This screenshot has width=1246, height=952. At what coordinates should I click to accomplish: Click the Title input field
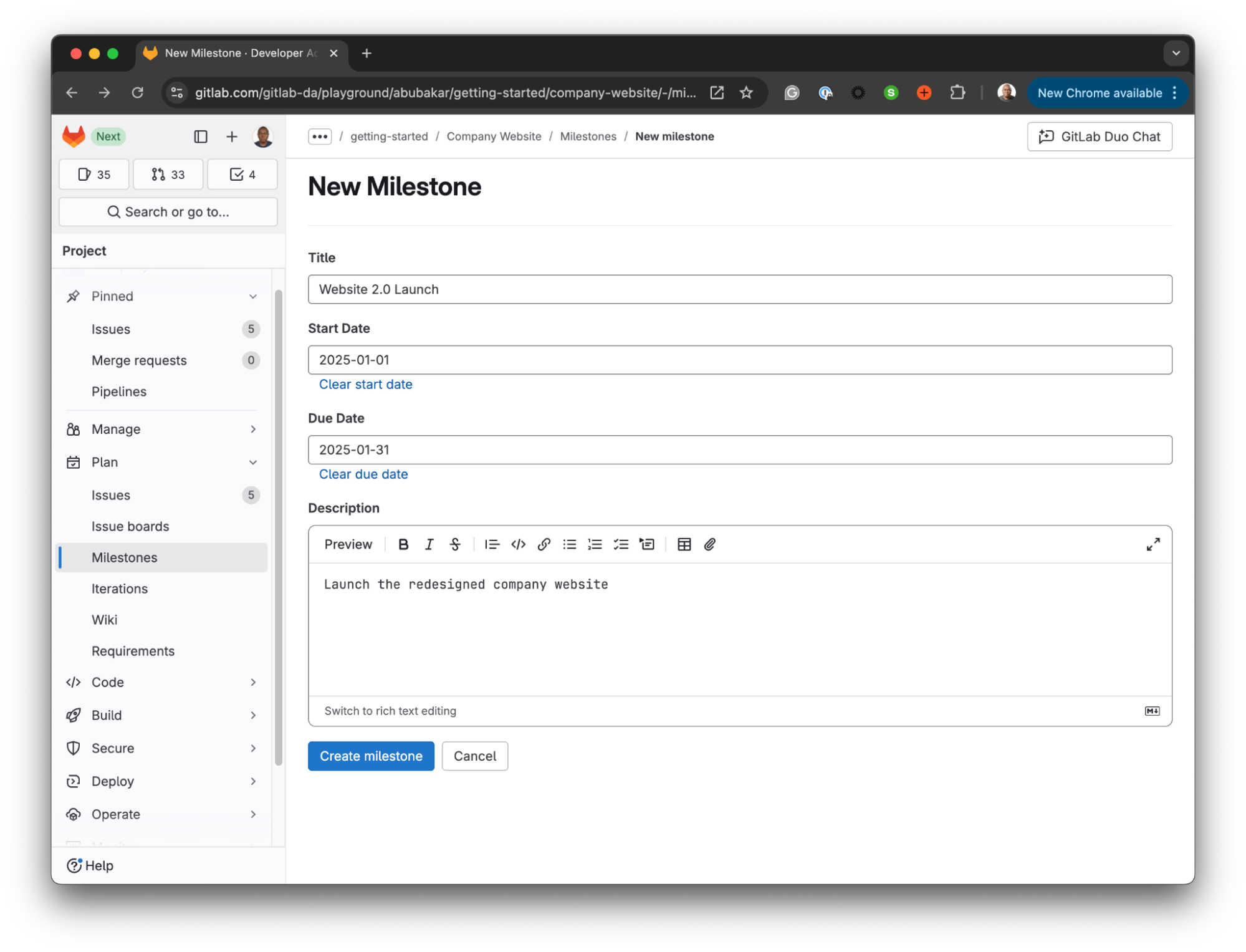[740, 289]
